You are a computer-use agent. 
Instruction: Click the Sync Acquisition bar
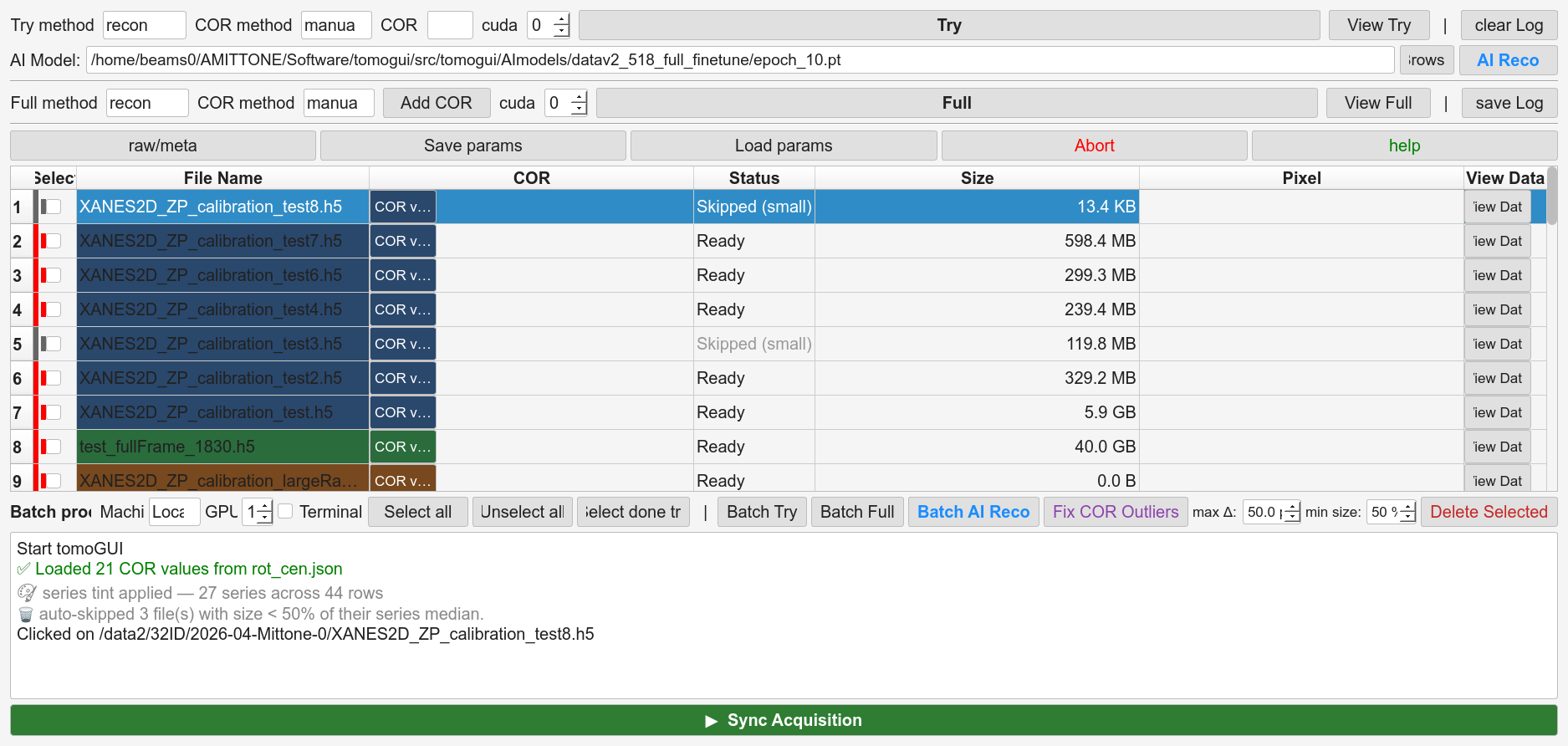point(784,720)
